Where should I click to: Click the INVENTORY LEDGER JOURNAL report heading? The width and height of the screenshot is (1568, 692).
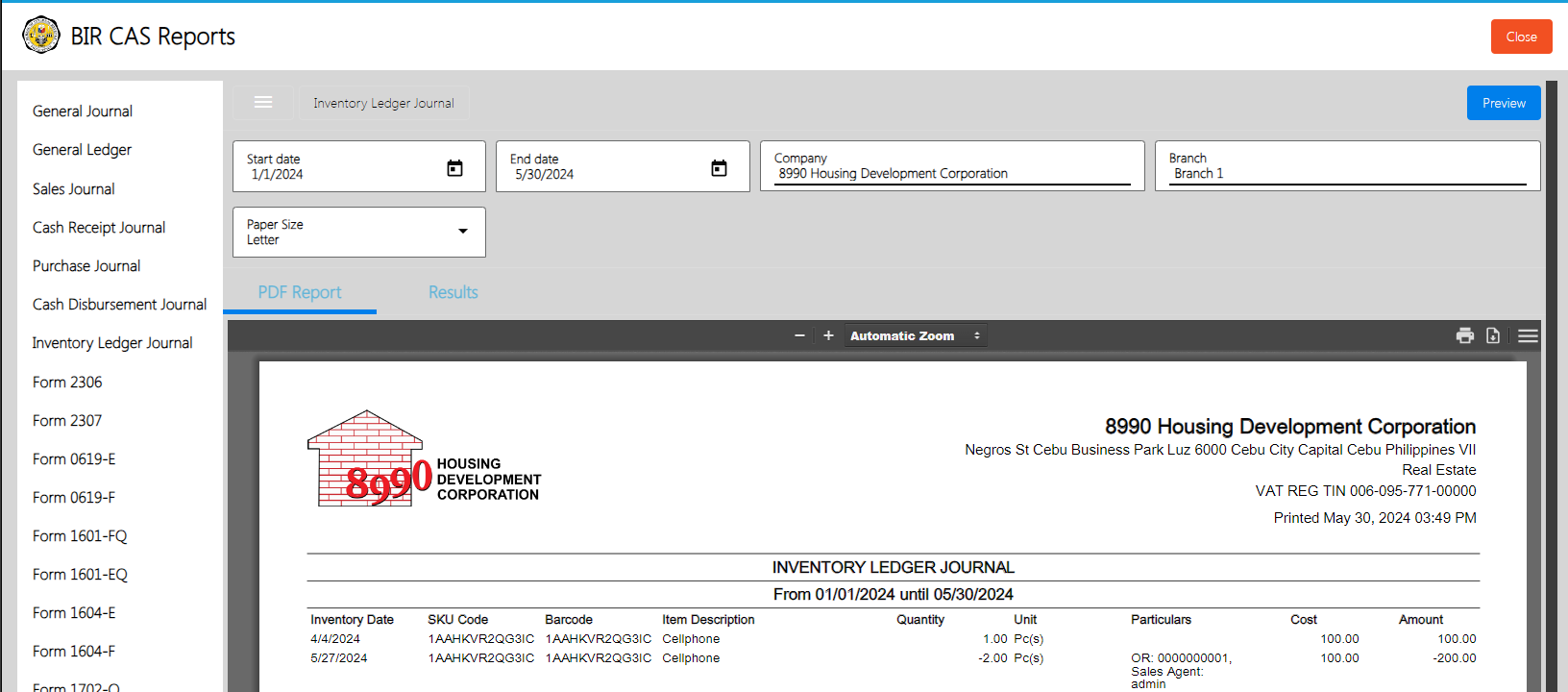[894, 568]
